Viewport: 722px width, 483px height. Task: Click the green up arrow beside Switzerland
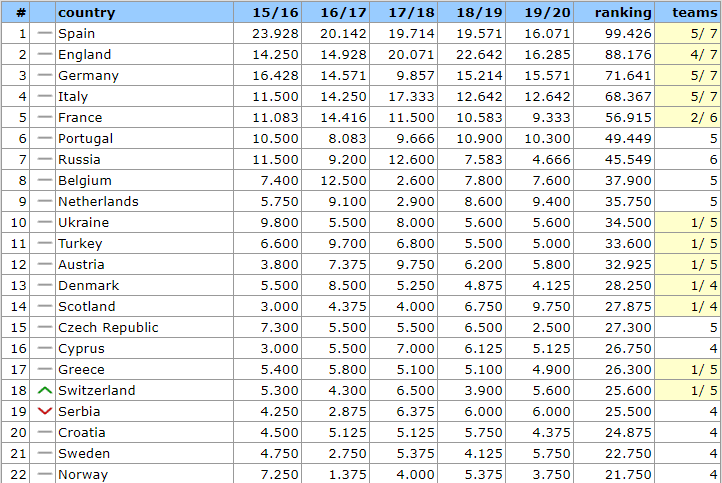click(44, 391)
